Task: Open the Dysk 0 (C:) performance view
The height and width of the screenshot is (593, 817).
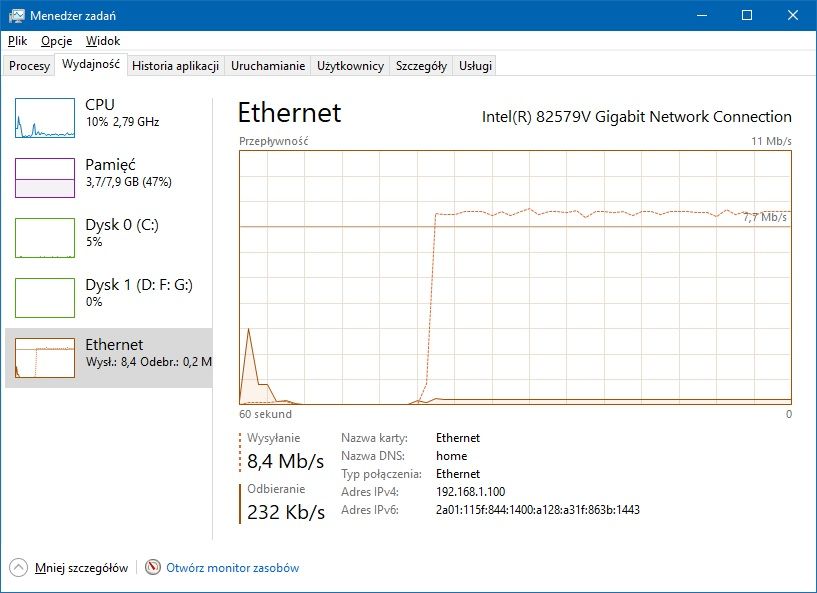Action: (x=45, y=238)
